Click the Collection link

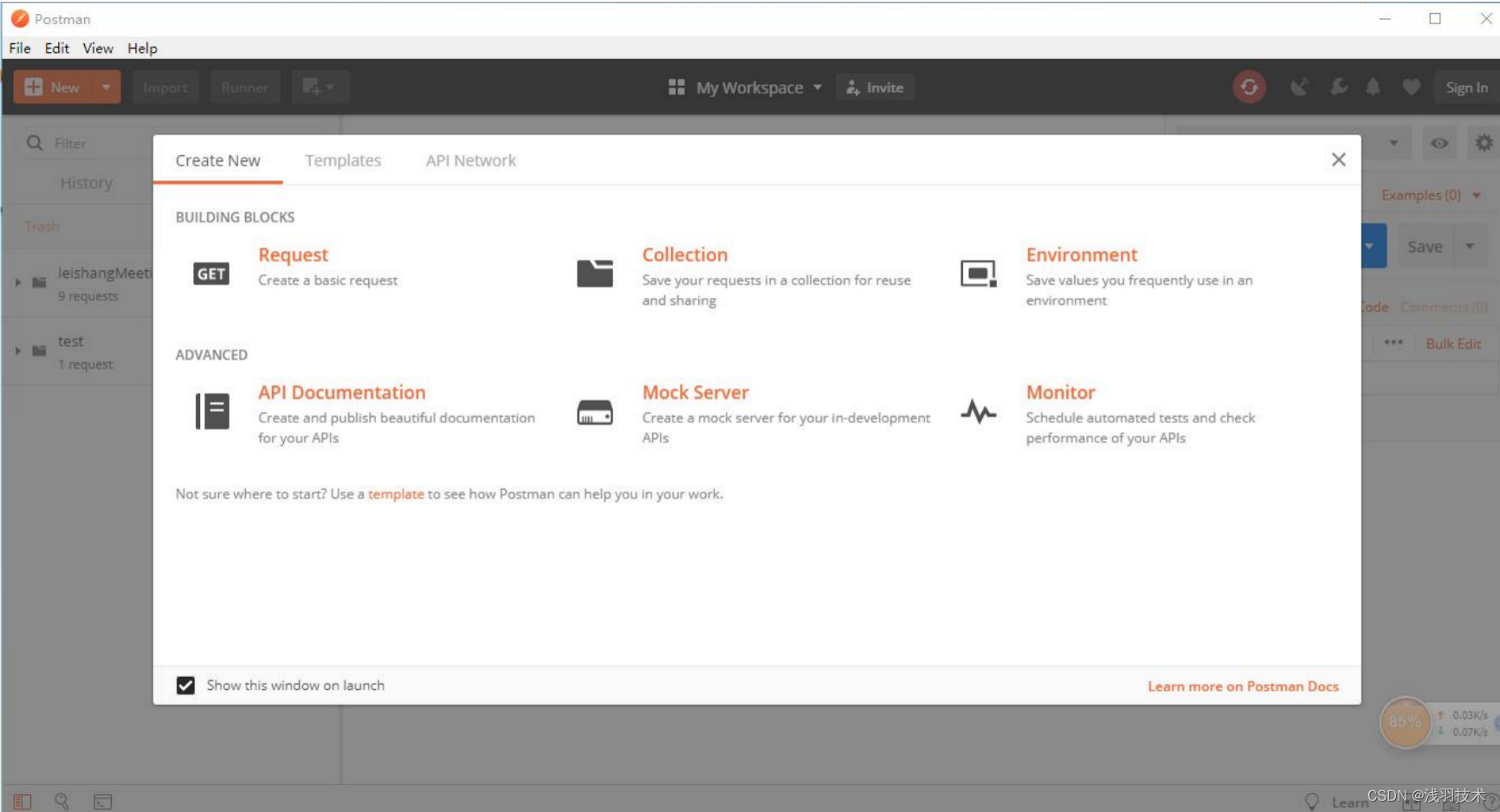(x=685, y=255)
